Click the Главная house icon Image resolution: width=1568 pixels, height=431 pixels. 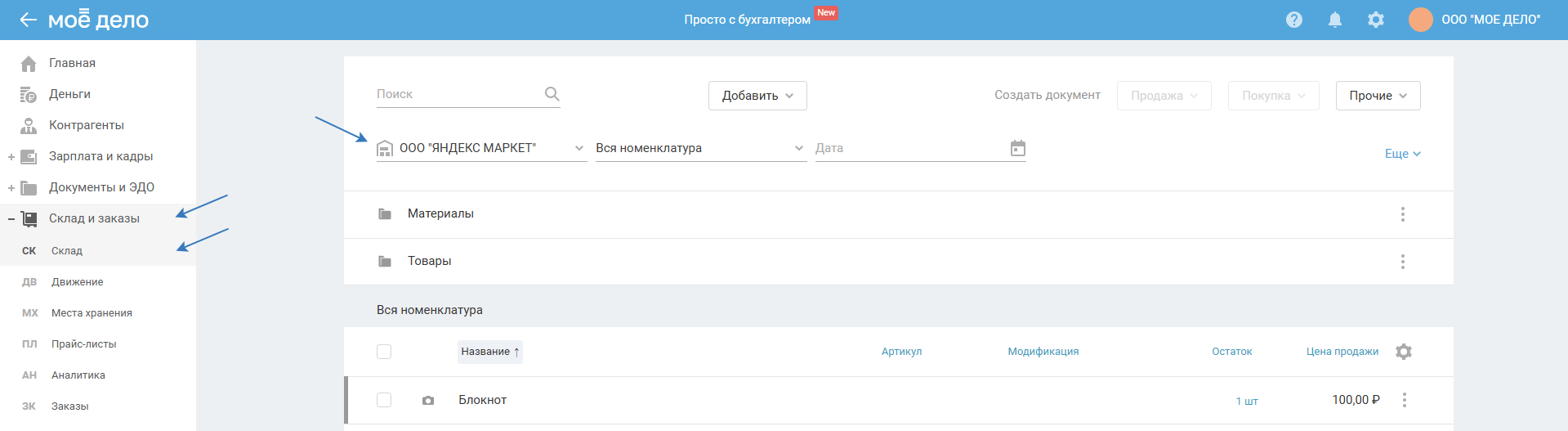[x=29, y=63]
